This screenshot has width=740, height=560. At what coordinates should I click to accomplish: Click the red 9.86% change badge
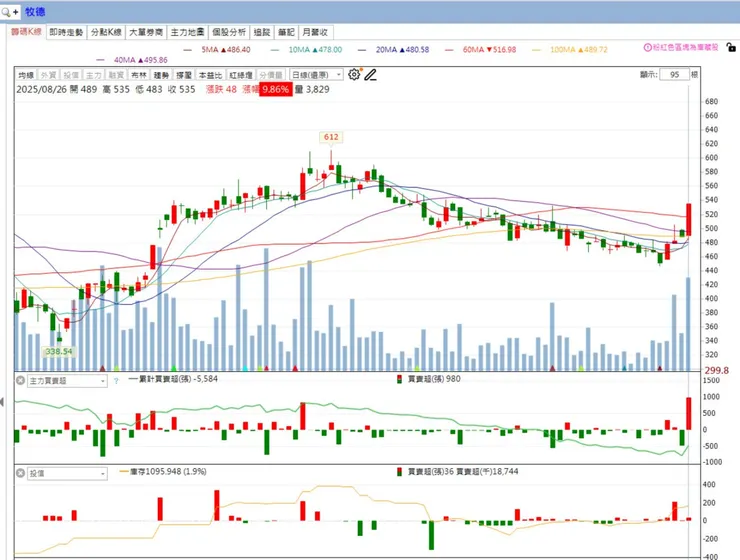[x=276, y=89]
